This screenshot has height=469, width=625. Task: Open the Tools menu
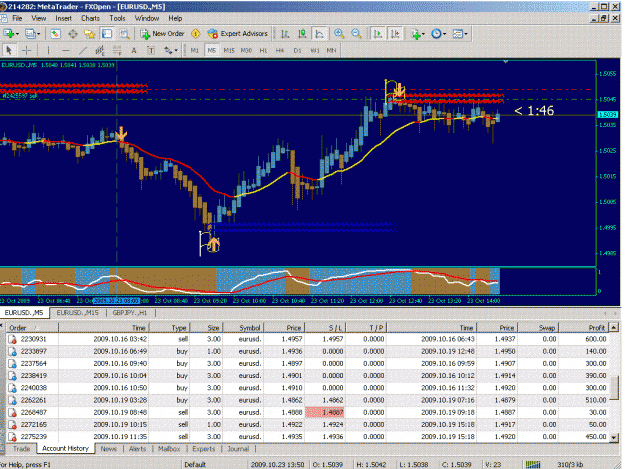coord(117,18)
